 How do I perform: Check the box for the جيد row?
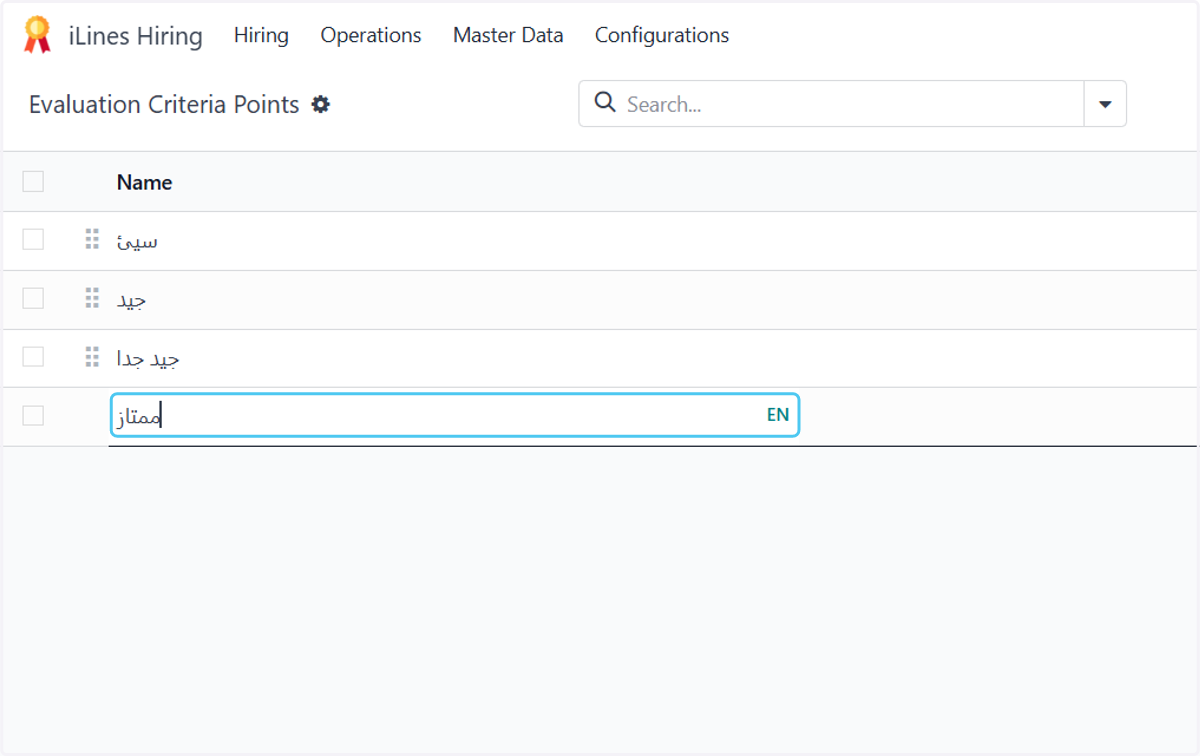(x=33, y=298)
